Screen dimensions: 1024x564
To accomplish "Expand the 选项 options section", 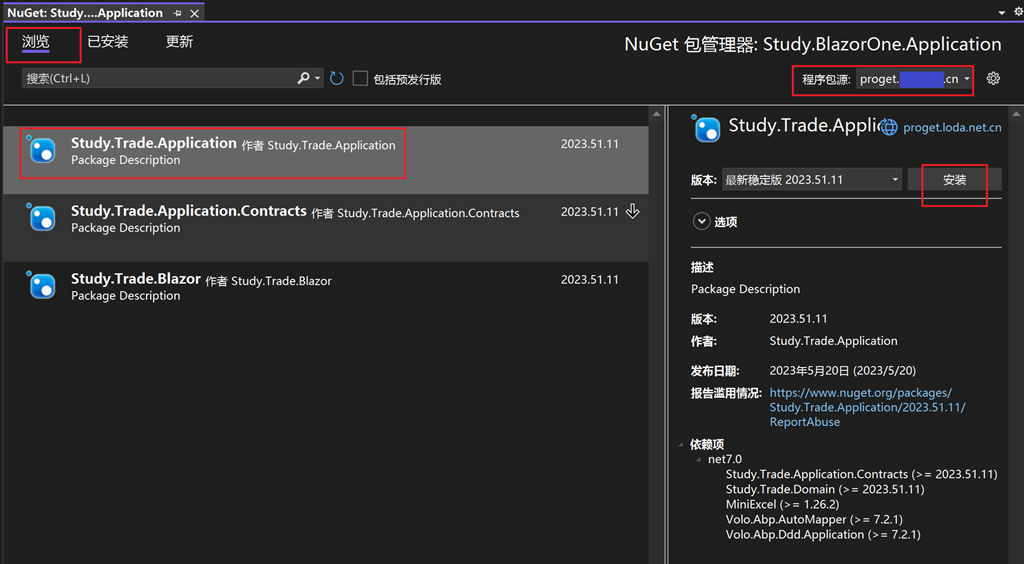I will point(701,221).
